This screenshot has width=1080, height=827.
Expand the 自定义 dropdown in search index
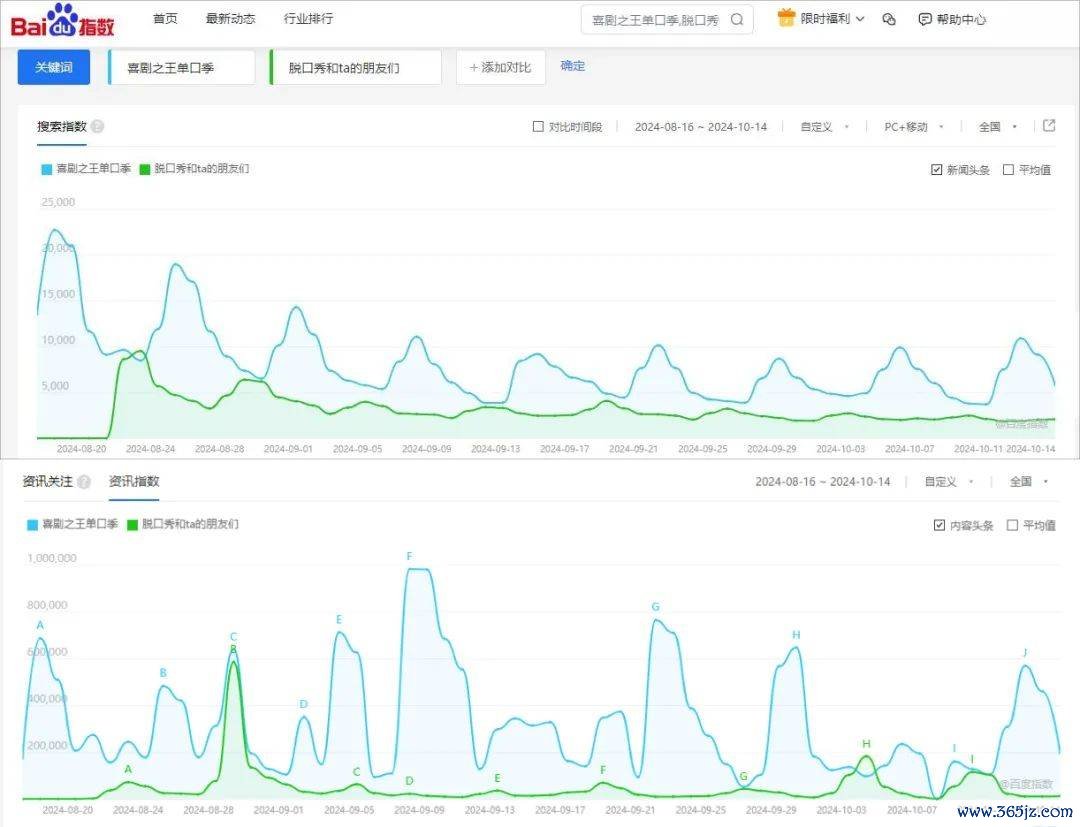(x=824, y=127)
